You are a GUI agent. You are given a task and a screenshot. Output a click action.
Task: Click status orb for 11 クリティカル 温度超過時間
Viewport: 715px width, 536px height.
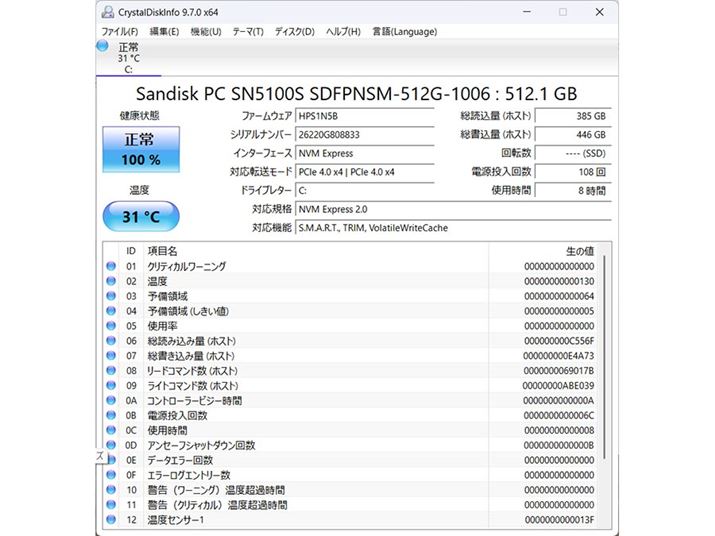(x=111, y=505)
